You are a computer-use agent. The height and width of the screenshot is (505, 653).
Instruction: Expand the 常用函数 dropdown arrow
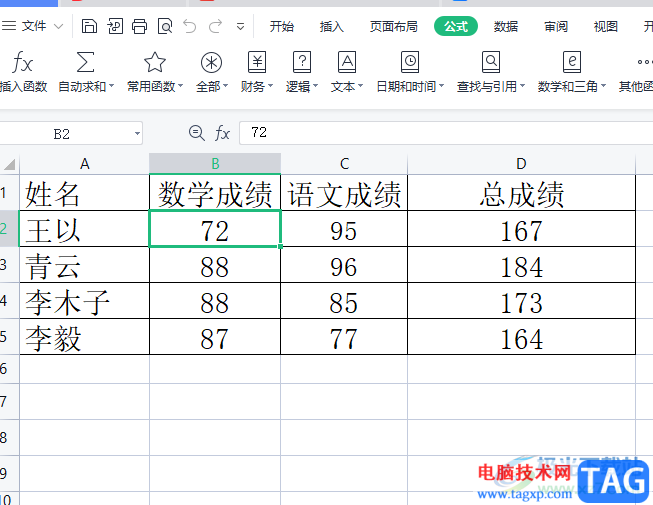[x=180, y=86]
